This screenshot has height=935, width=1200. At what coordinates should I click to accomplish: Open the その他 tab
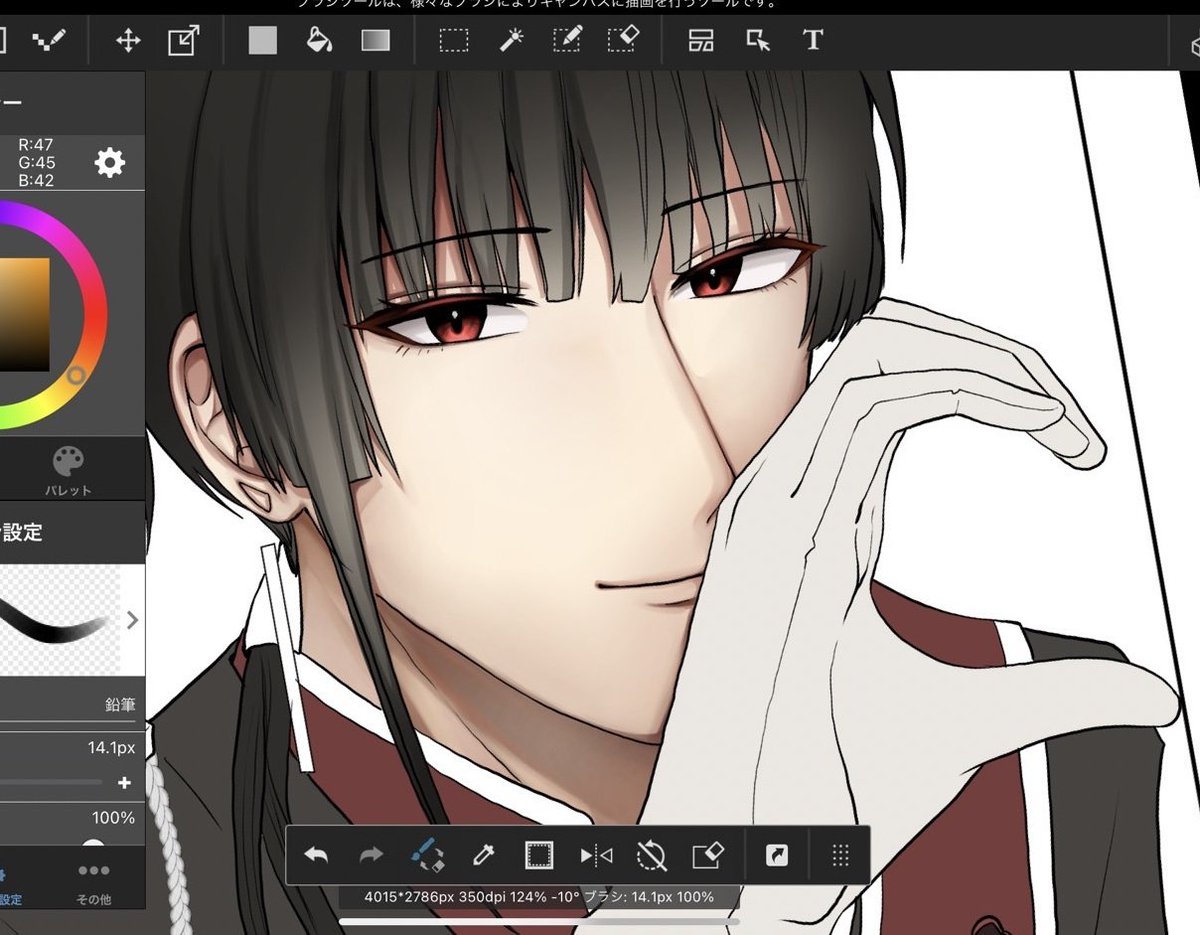point(93,883)
